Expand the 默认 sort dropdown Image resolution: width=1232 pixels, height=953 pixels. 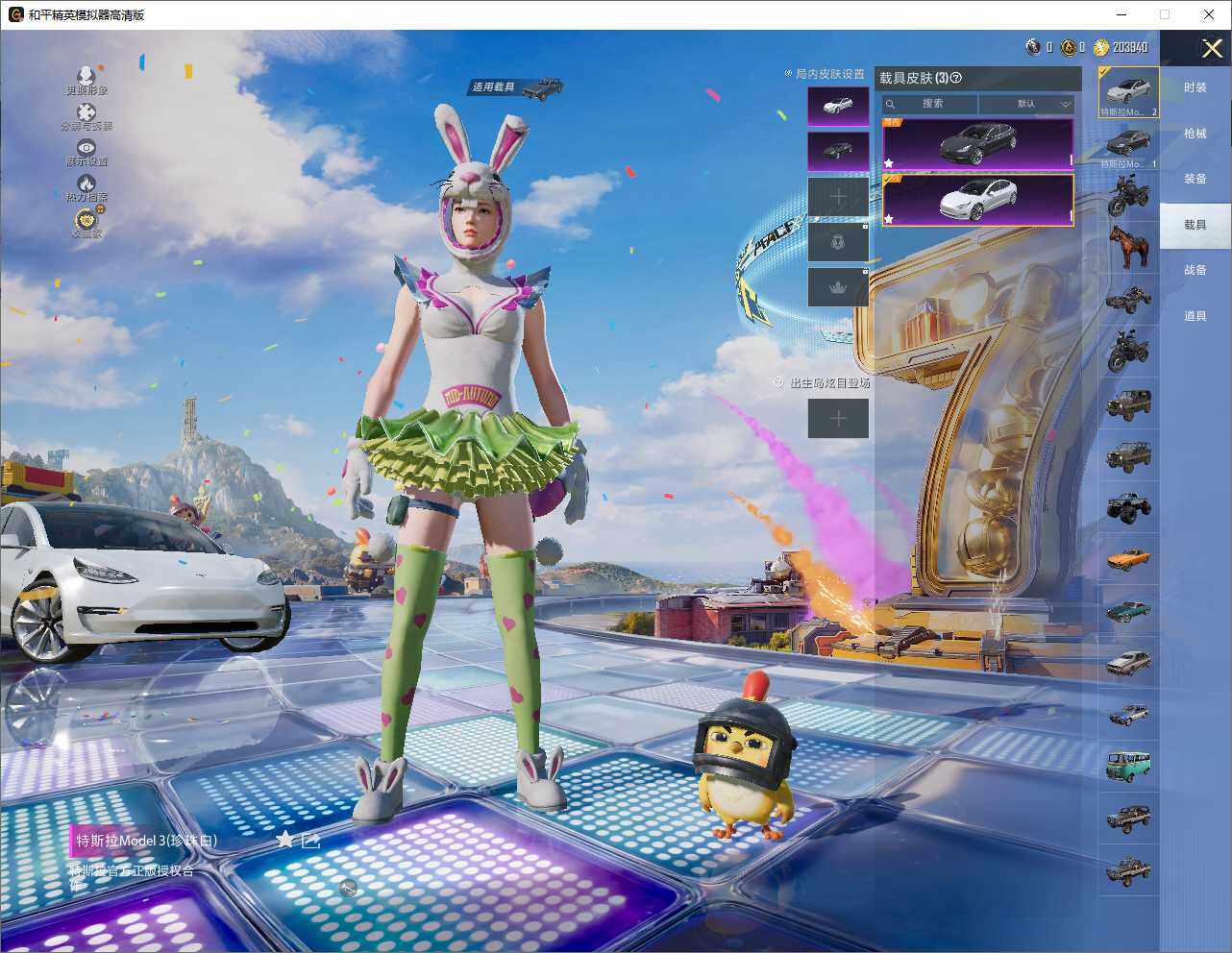(x=1026, y=104)
